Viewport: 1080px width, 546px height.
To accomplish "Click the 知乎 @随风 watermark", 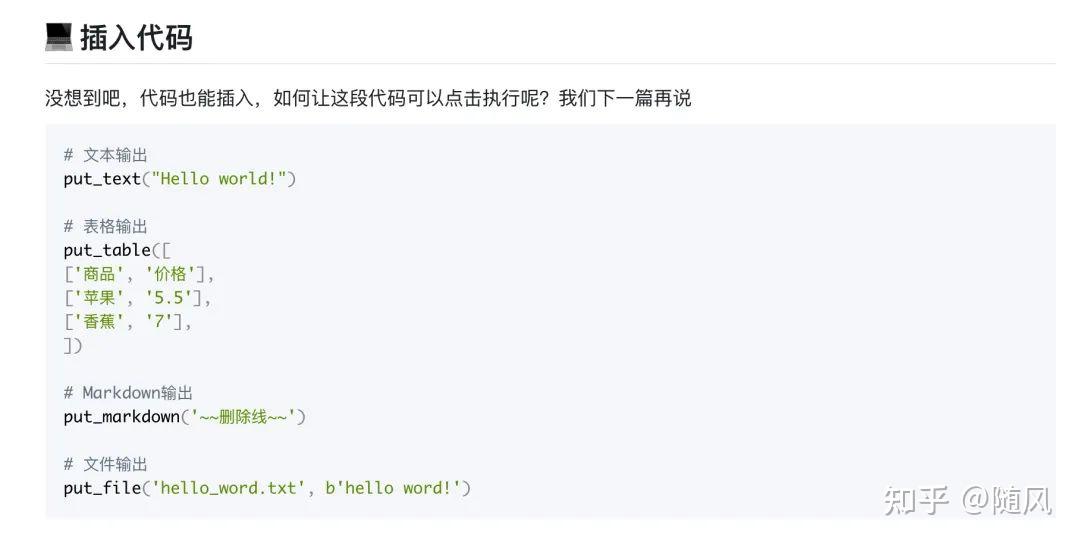I will (968, 500).
